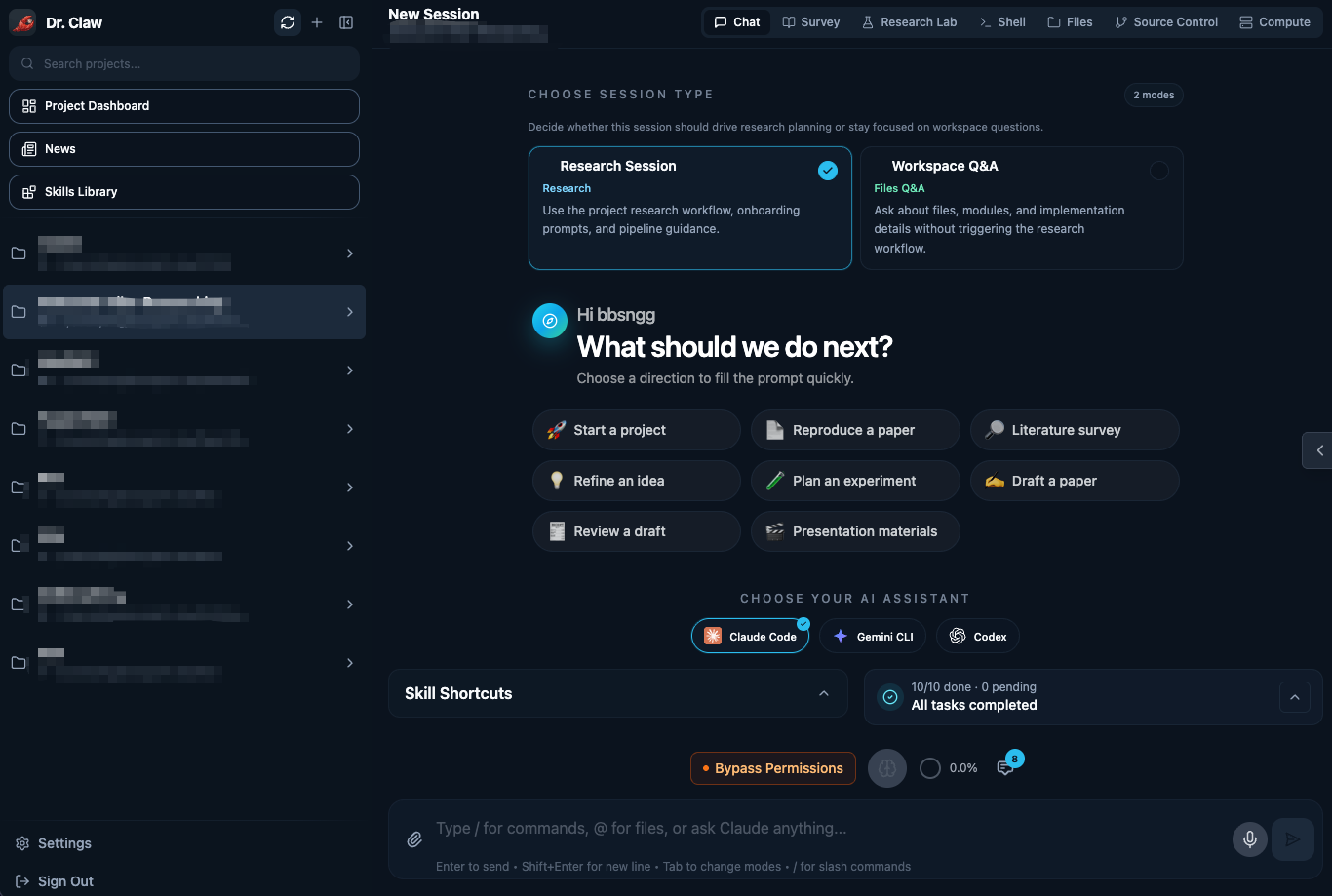Open Source Control from the top bar

(x=1166, y=21)
